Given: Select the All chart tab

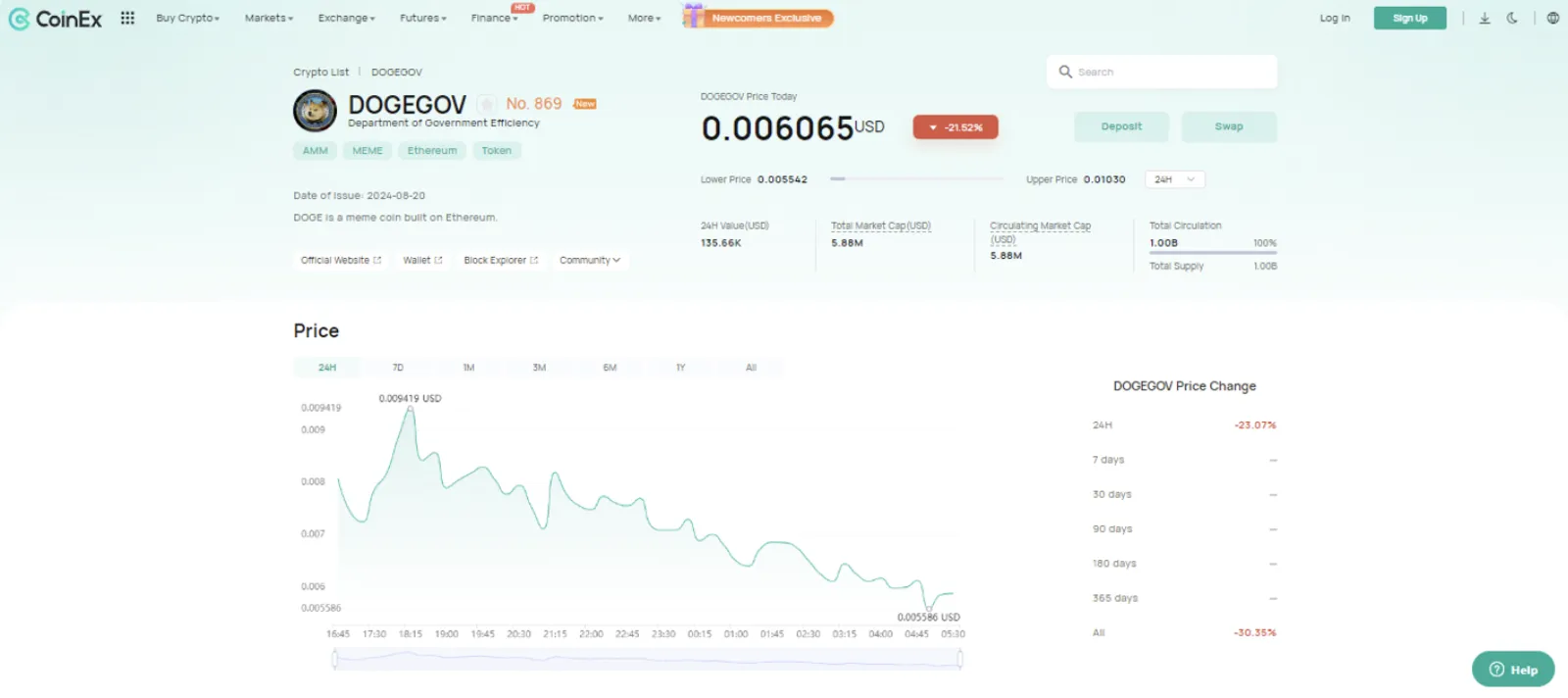Looking at the screenshot, I should pyautogui.click(x=751, y=368).
